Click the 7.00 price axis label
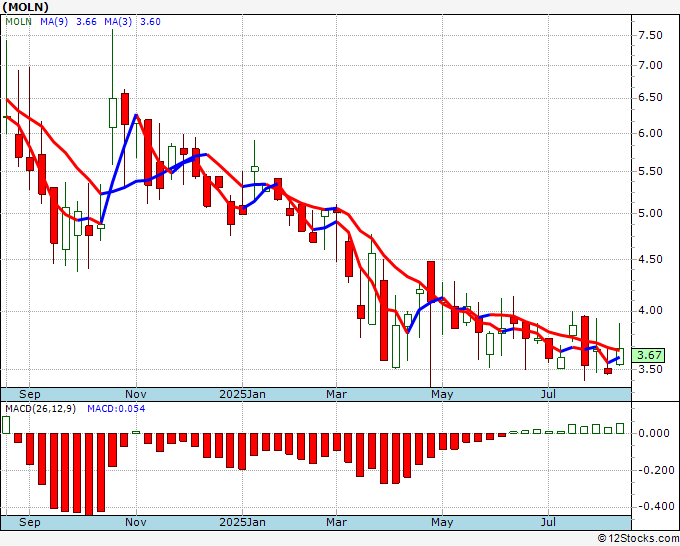Screen dimensions: 680x546 [651, 65]
